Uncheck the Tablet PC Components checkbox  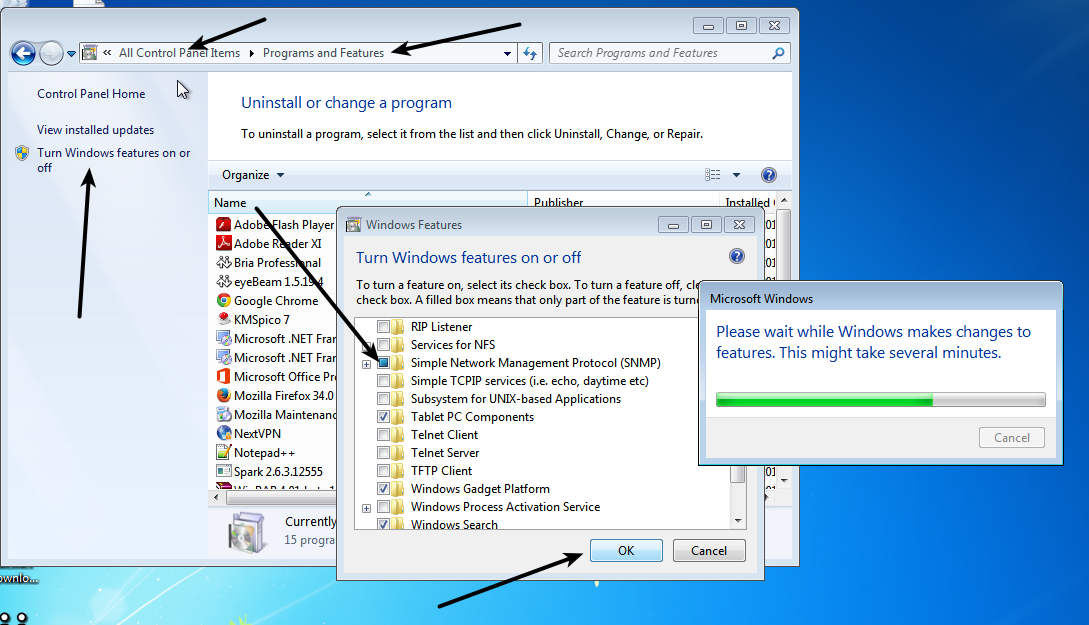[x=383, y=417]
